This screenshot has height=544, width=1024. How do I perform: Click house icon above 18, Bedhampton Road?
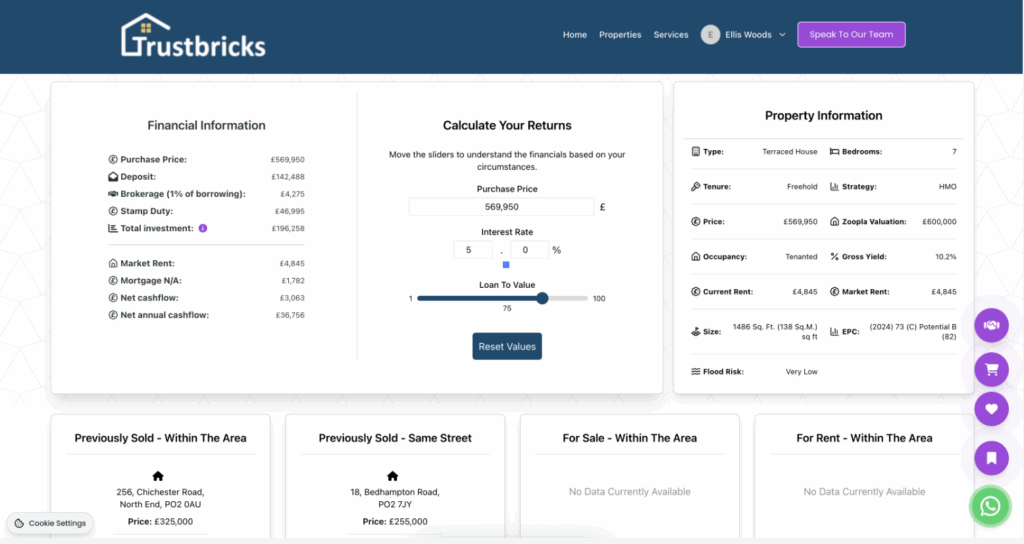tap(392, 476)
